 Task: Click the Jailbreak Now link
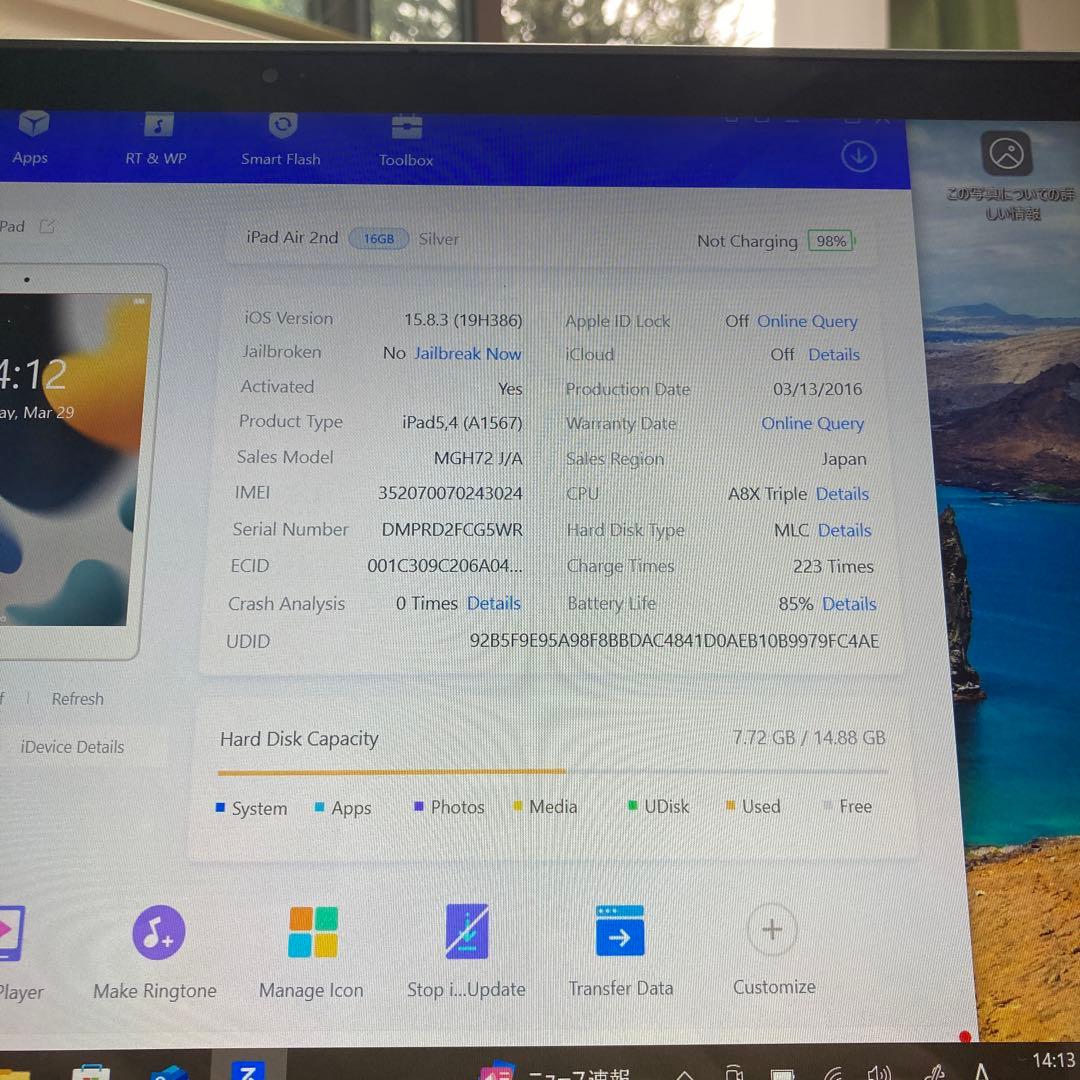click(x=466, y=353)
